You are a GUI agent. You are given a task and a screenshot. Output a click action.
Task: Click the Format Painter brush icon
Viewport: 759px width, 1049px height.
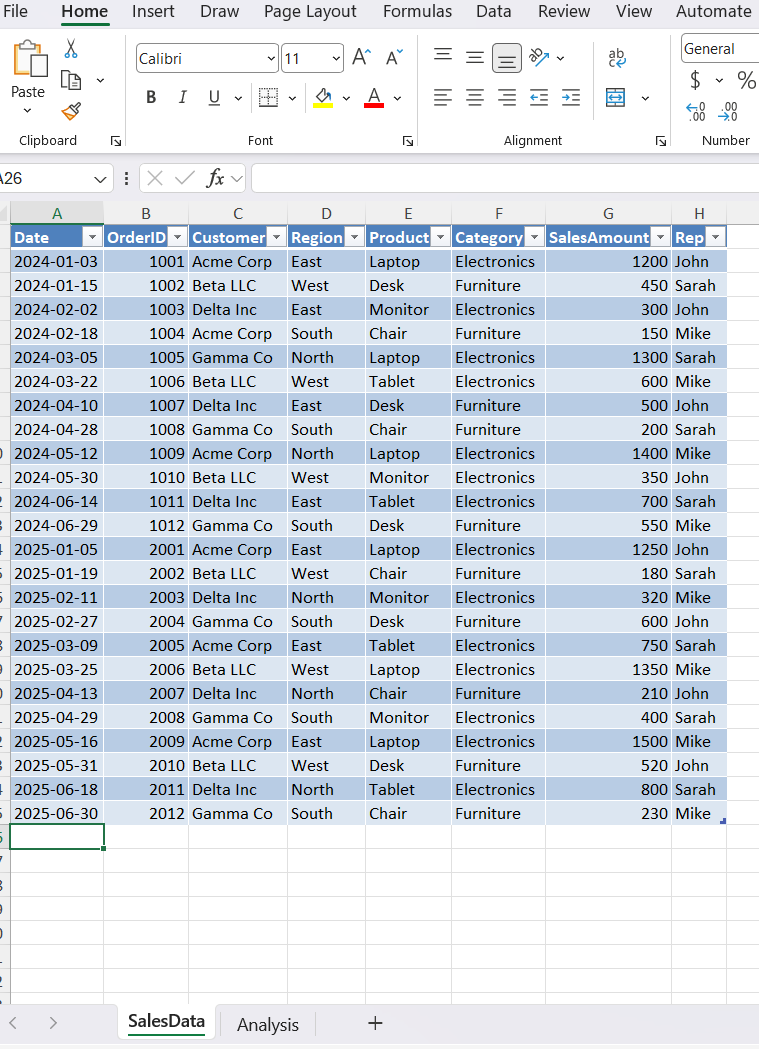click(71, 111)
